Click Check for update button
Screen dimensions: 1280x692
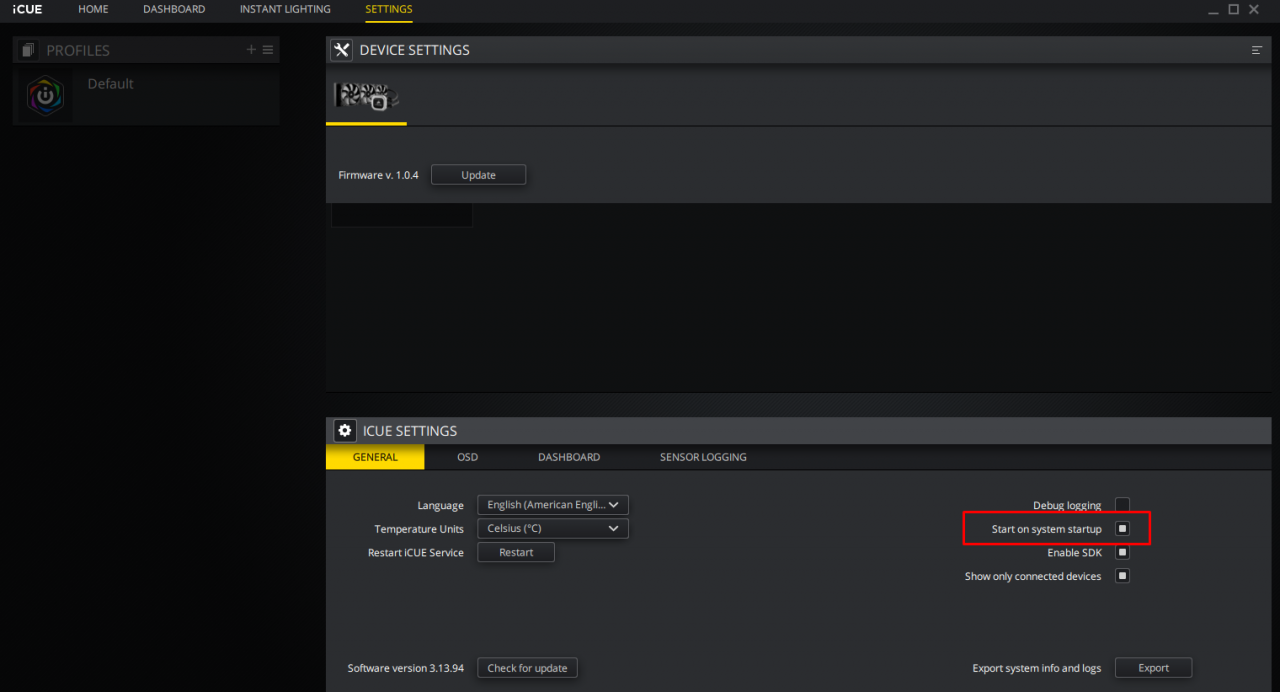pyautogui.click(x=527, y=668)
